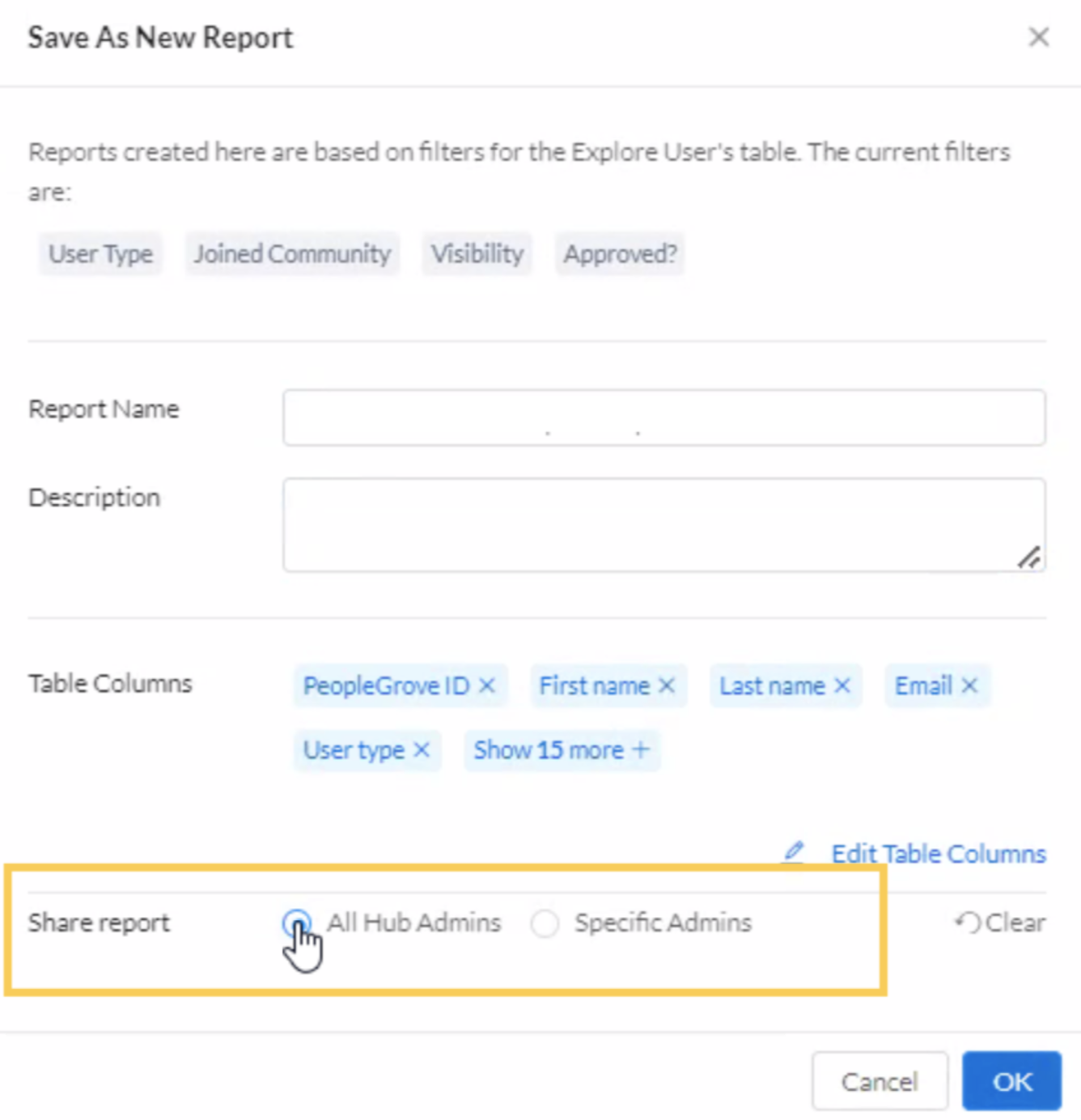The width and height of the screenshot is (1081, 1120).
Task: Click the Visibility filter tag
Action: click(x=477, y=254)
